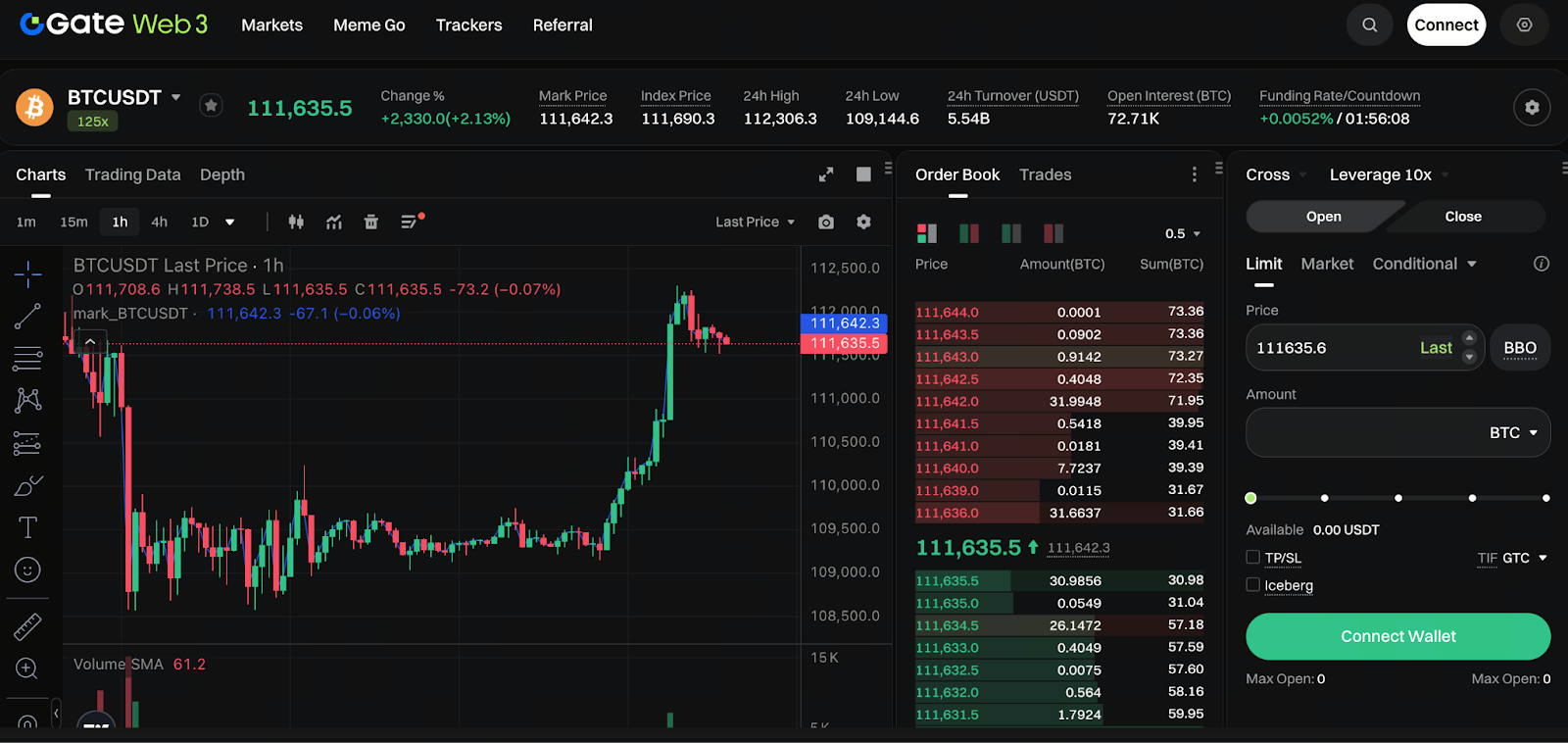Expand the BTCUSDT pair selector
This screenshot has width=1568, height=743.
(175, 97)
